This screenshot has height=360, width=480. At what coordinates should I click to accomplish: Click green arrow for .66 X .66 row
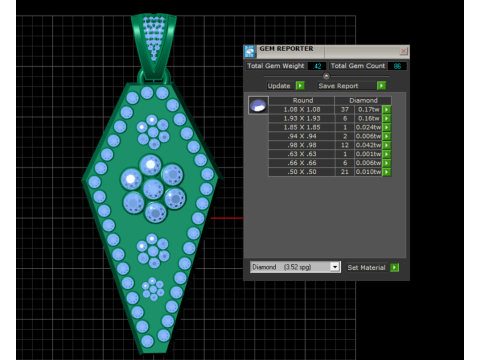[x=386, y=163]
